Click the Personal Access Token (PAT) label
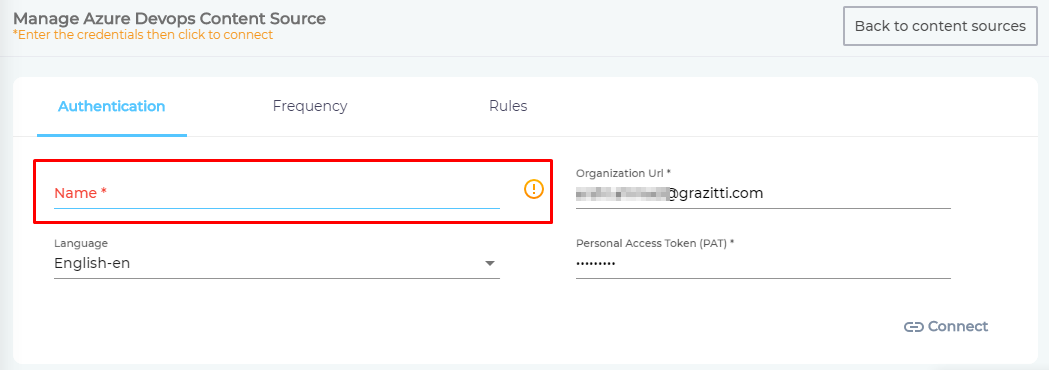This screenshot has height=370, width=1049. coord(655,243)
